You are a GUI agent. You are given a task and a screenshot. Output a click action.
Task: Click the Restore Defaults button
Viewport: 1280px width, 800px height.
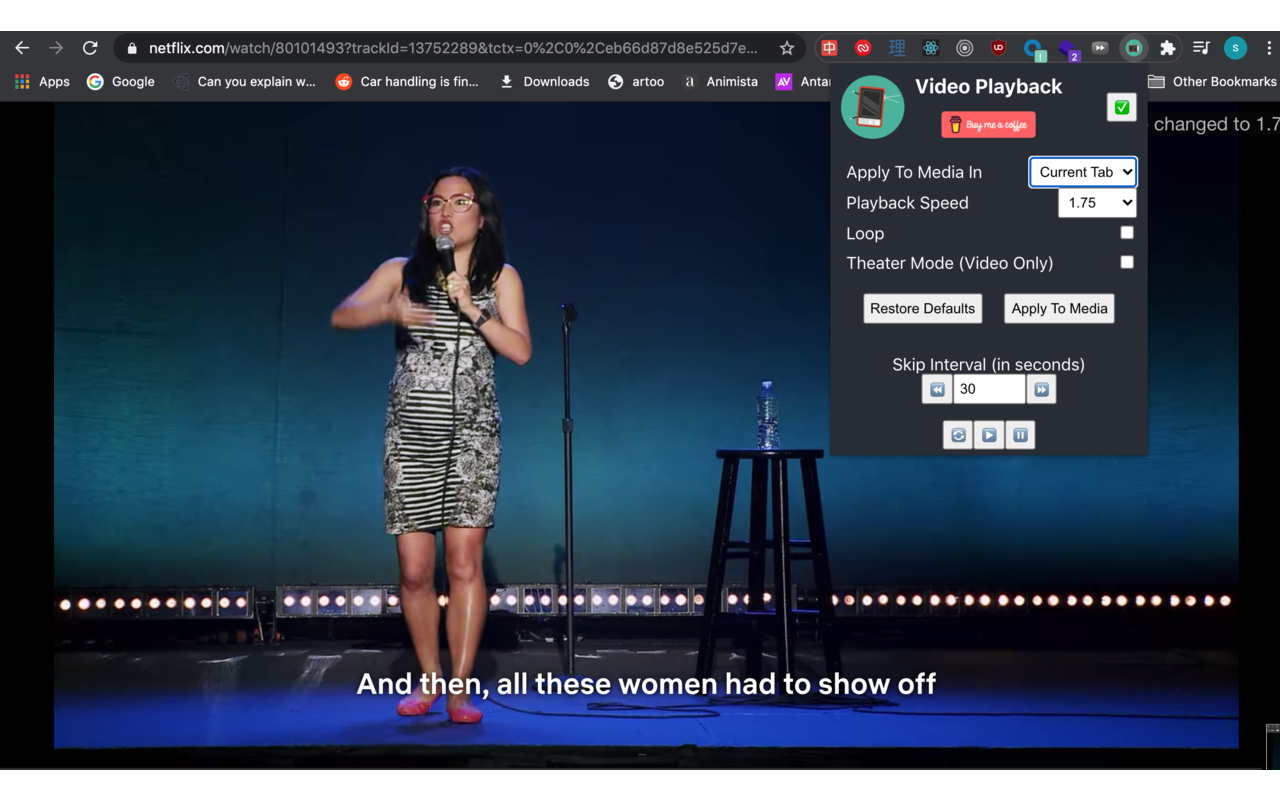(922, 308)
